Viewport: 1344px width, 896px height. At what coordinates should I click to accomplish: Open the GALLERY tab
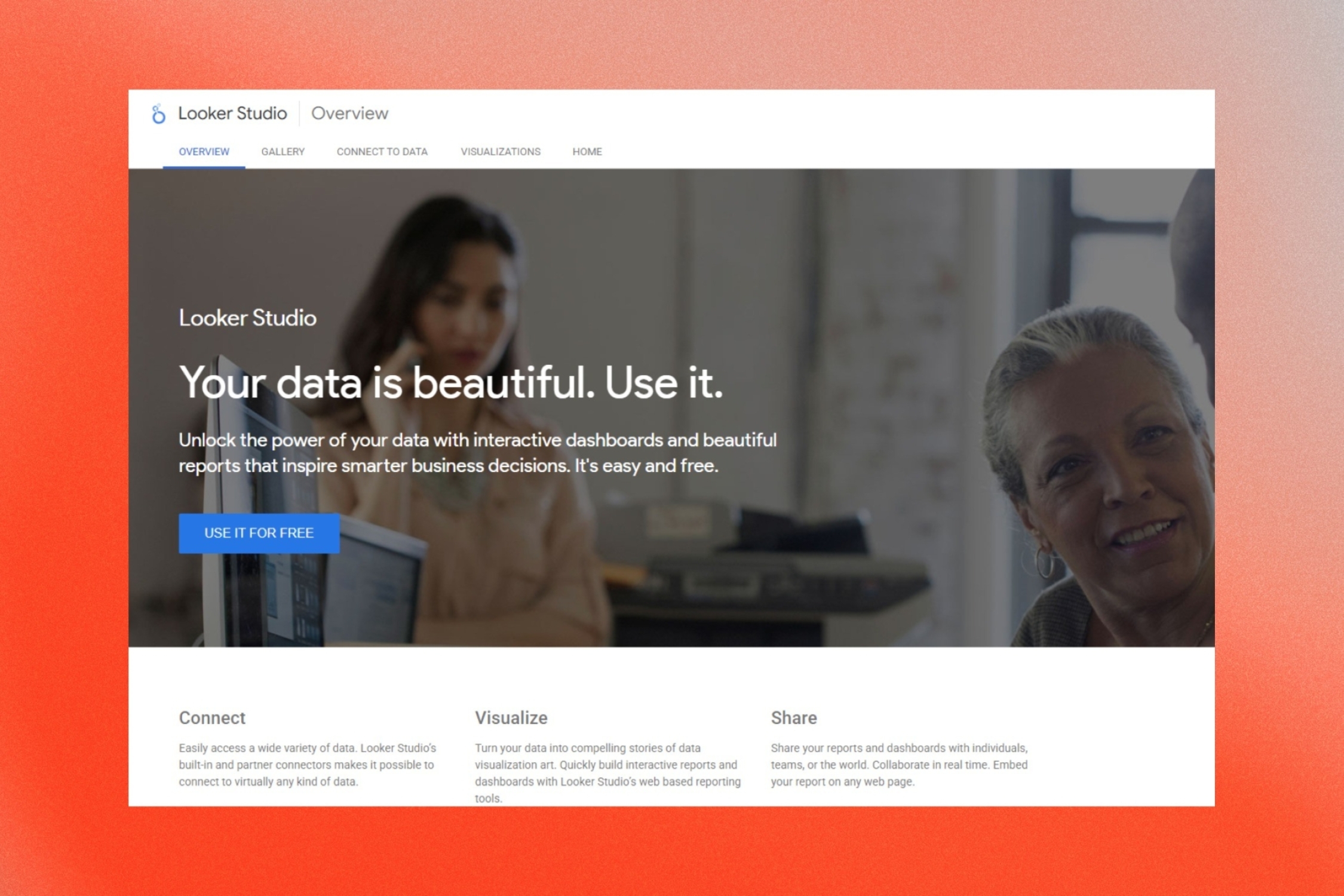[x=283, y=152]
